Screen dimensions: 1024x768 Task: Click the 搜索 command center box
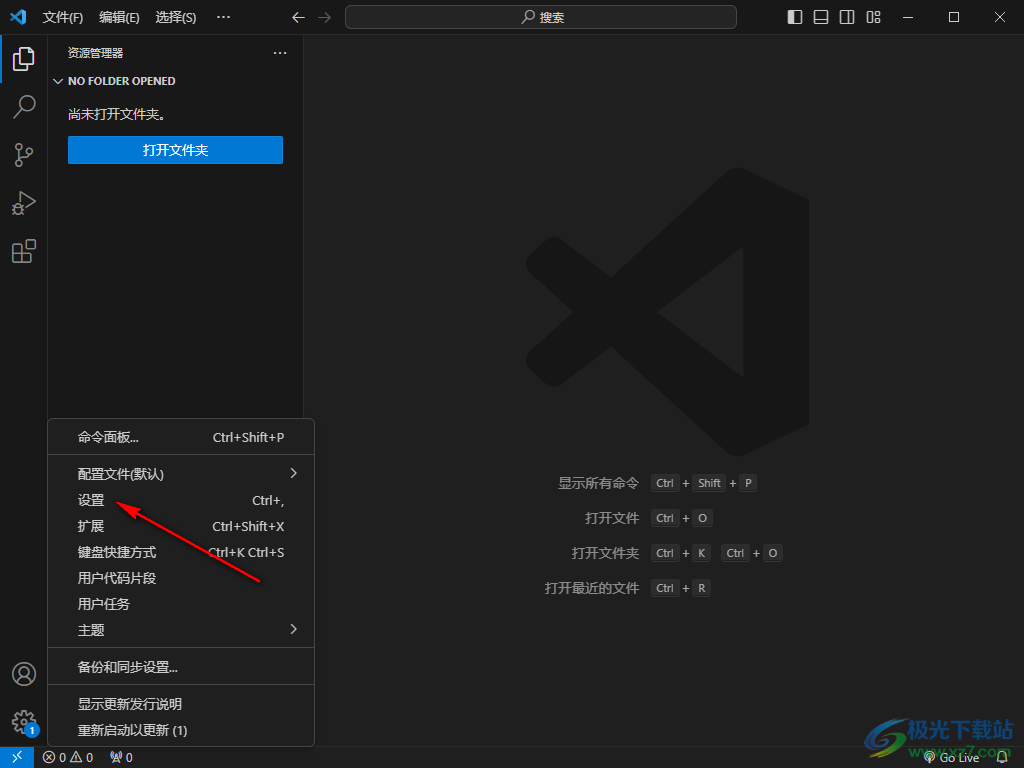pos(540,17)
